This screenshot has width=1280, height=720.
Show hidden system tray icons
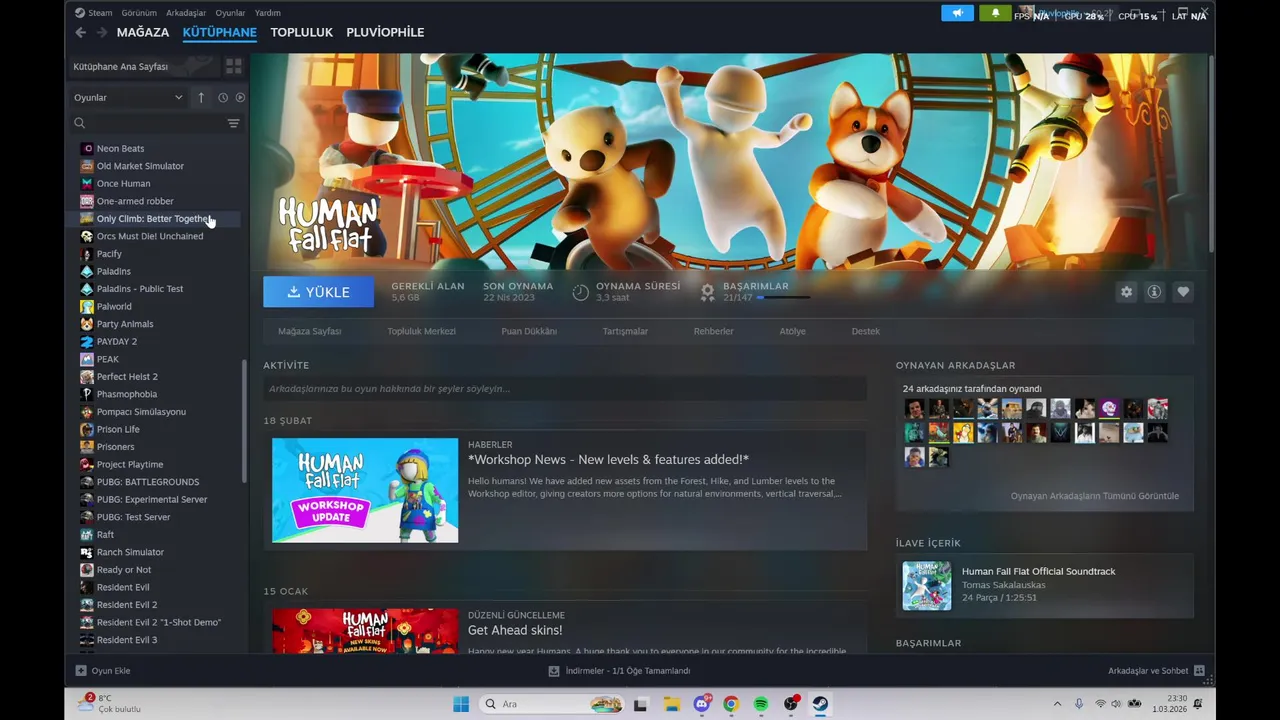click(x=1057, y=704)
